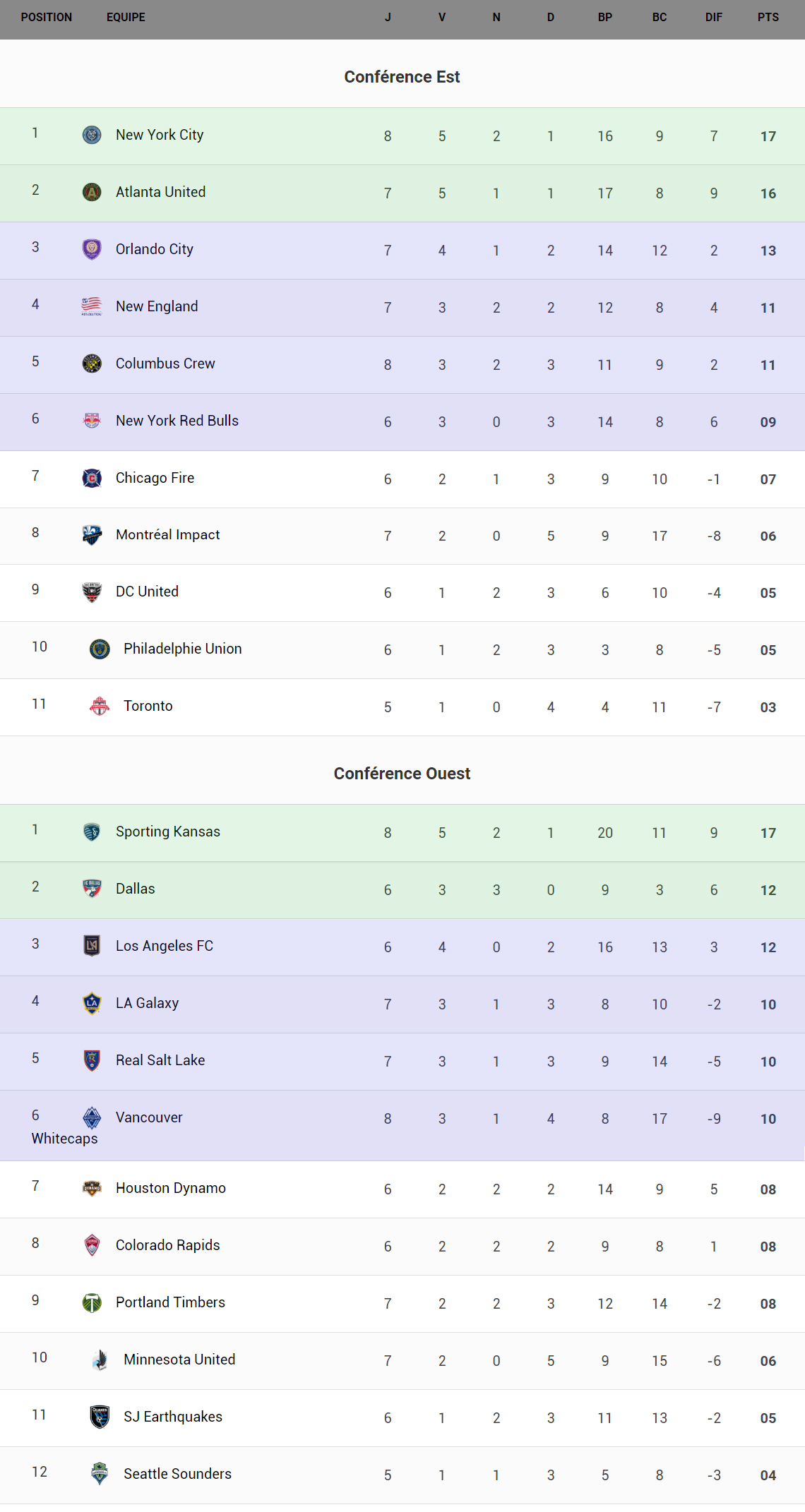Viewport: 805px width, 1512px height.
Task: Click the Orlando City lion logo
Action: (92, 249)
